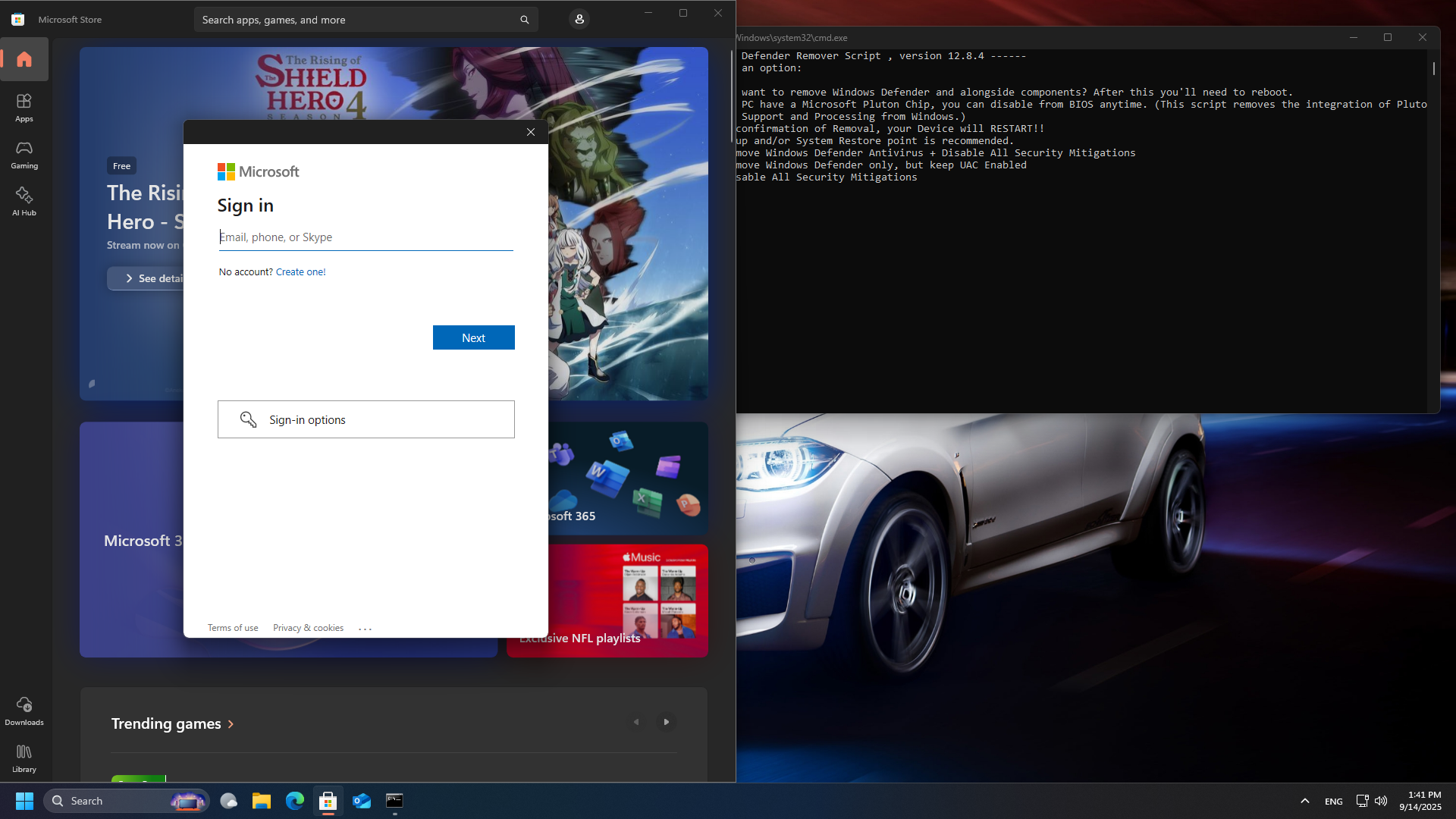Open Microsoft Edge from taskbar
1456x819 pixels.
click(295, 801)
